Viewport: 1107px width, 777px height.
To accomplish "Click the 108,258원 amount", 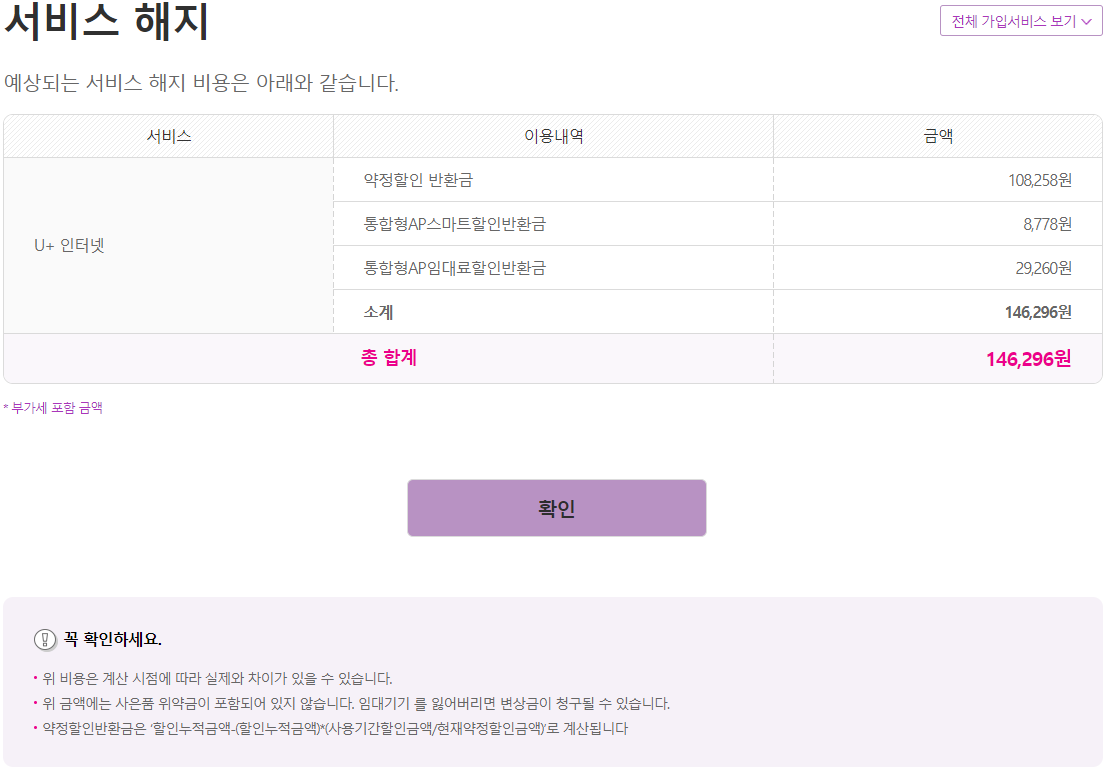I will point(1039,180).
